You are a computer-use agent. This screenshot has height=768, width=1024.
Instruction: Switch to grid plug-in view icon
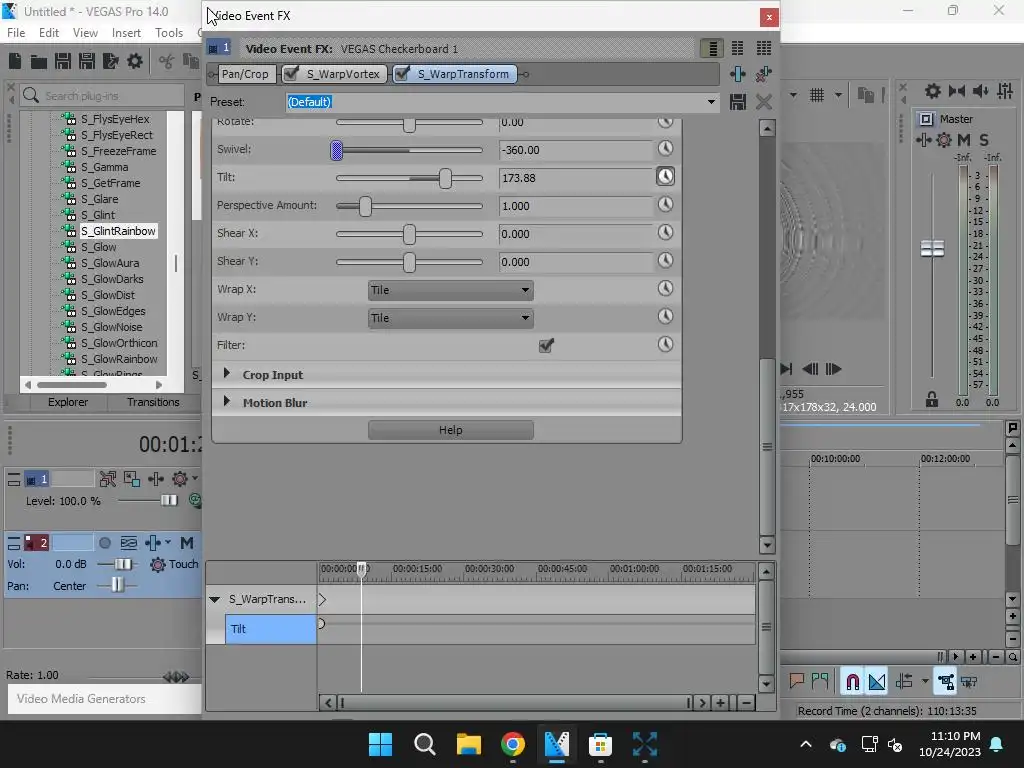click(x=763, y=48)
